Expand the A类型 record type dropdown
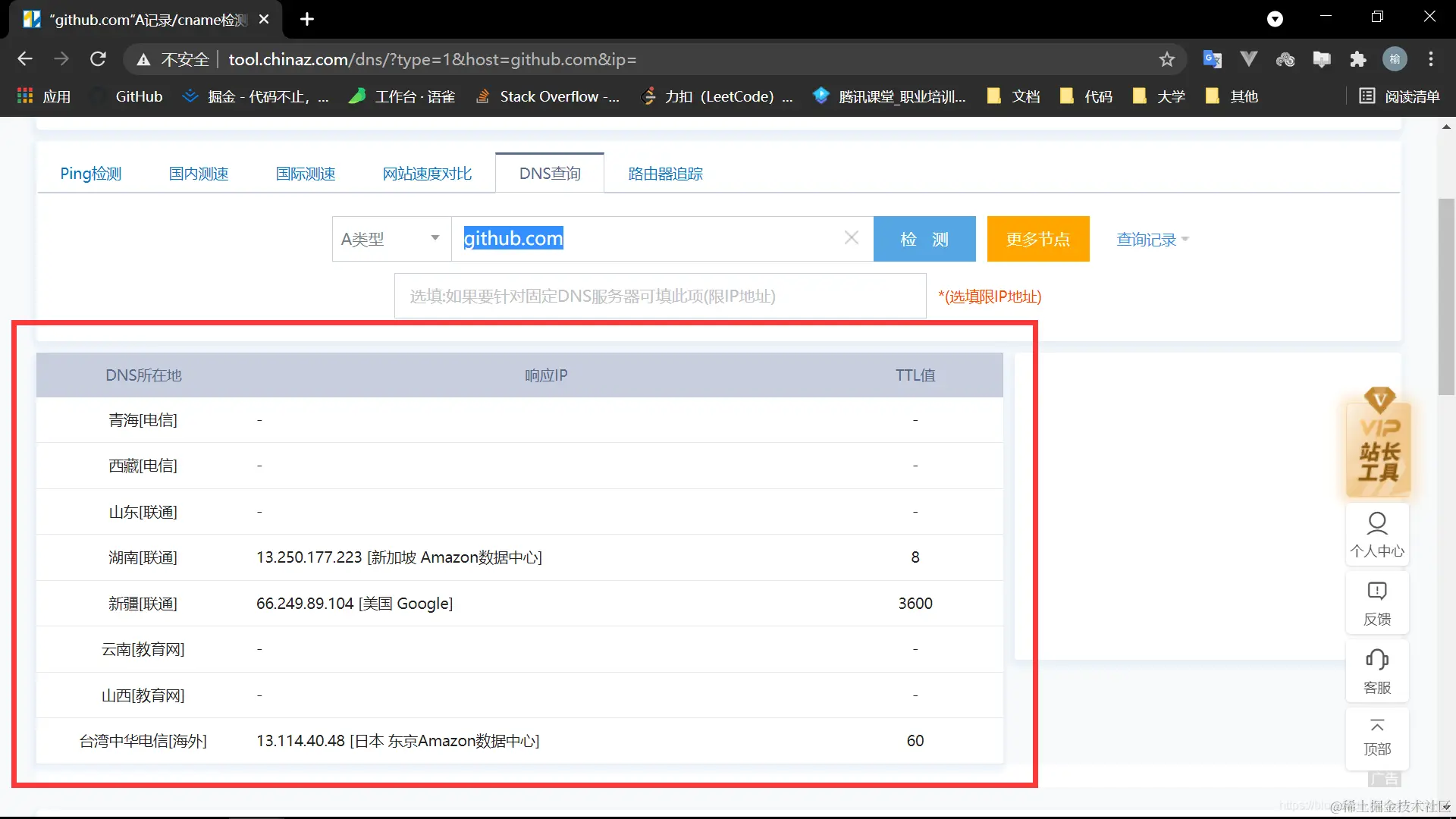This screenshot has height=819, width=1456. click(391, 239)
